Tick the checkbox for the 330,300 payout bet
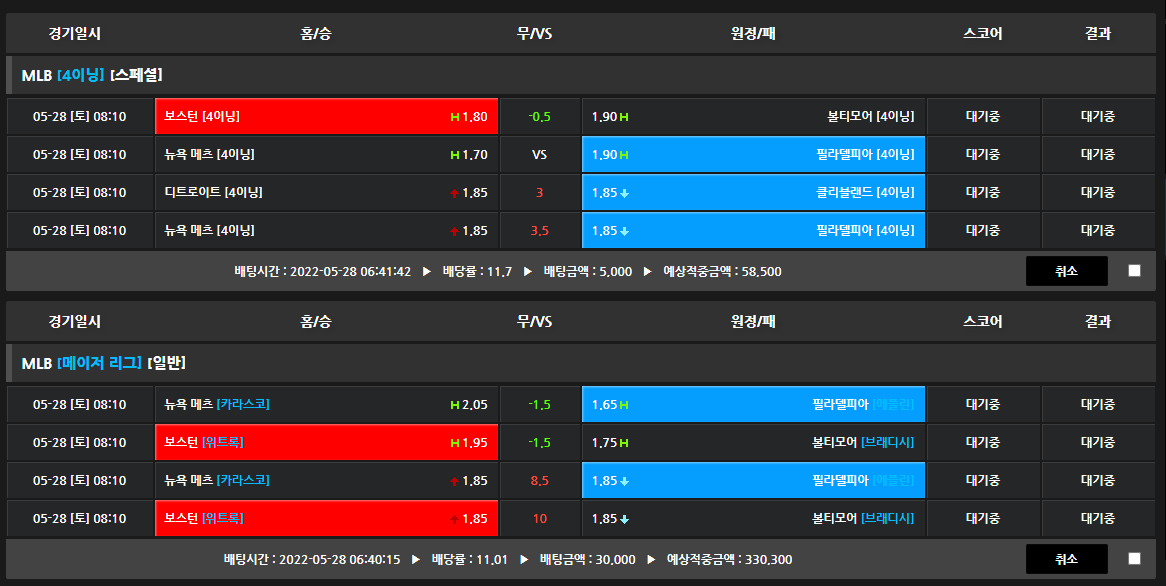This screenshot has height=586, width=1166. coord(1134,559)
